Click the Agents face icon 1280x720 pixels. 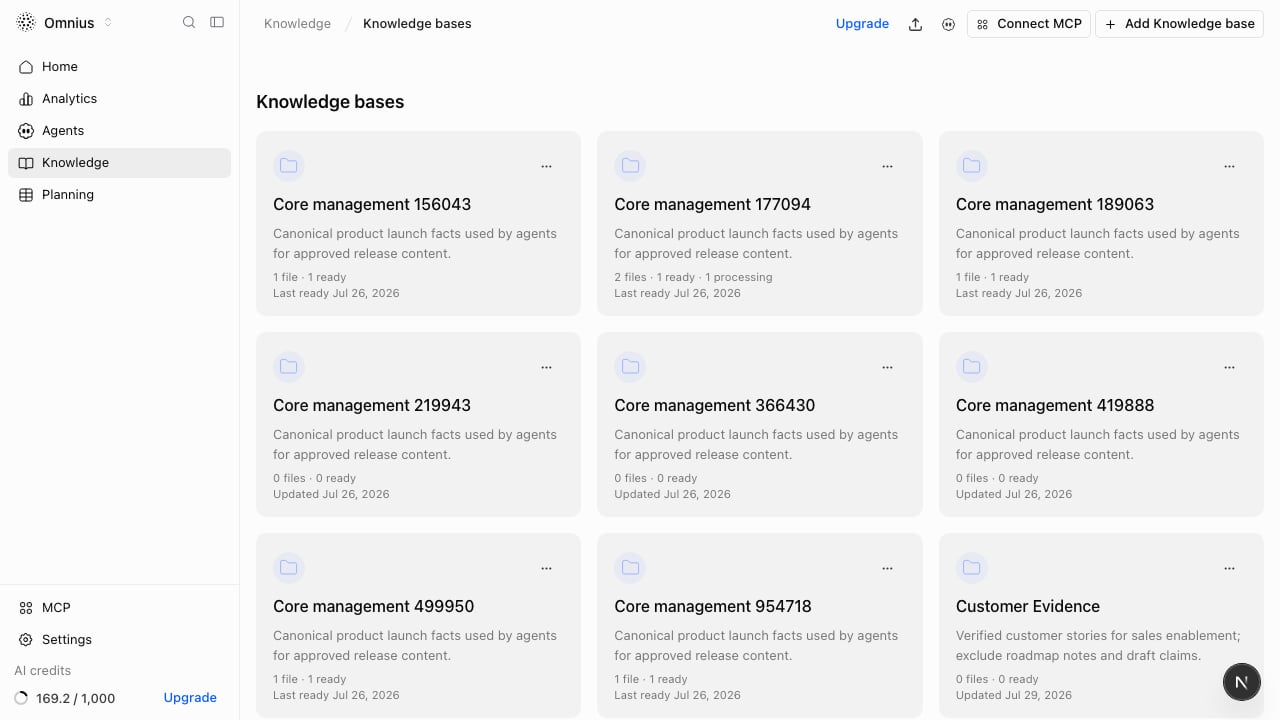click(26, 130)
